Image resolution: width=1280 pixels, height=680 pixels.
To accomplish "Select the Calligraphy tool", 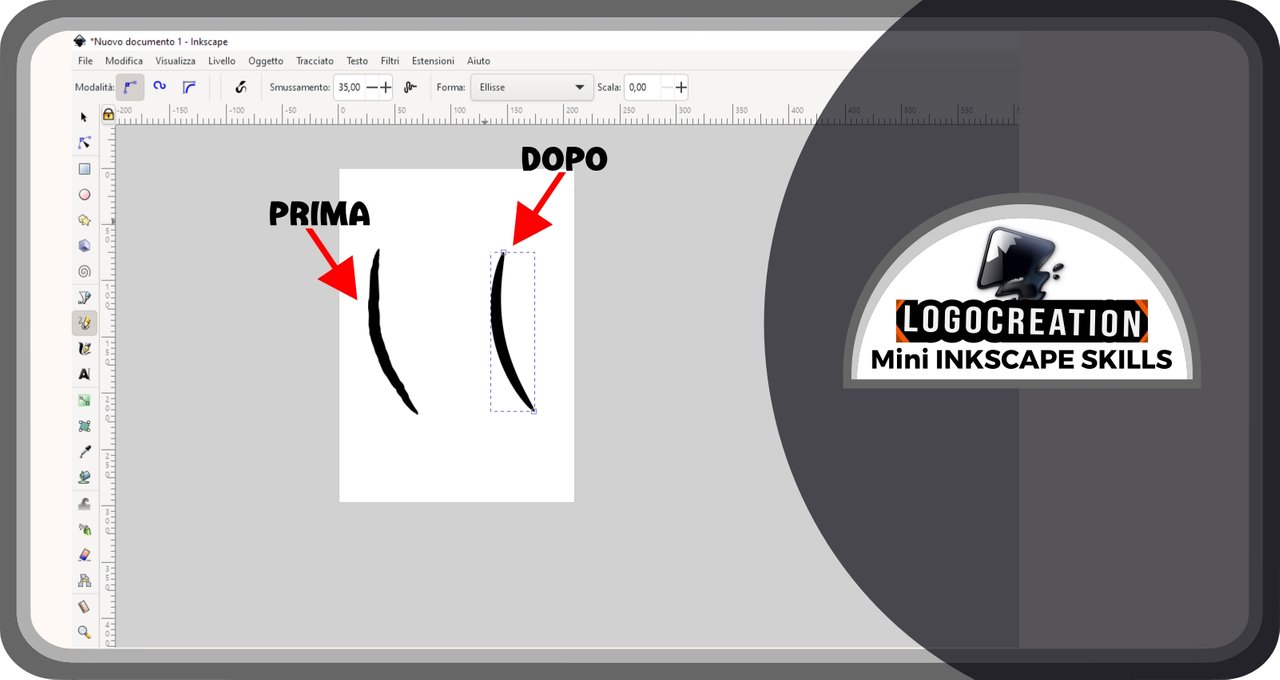I will pos(84,349).
